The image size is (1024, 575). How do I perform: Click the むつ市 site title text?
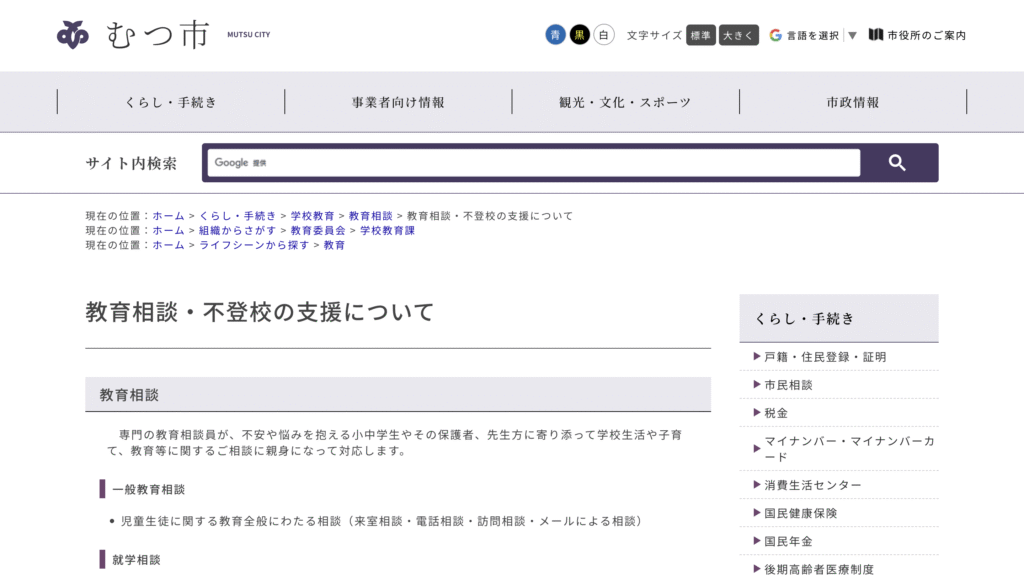point(157,35)
